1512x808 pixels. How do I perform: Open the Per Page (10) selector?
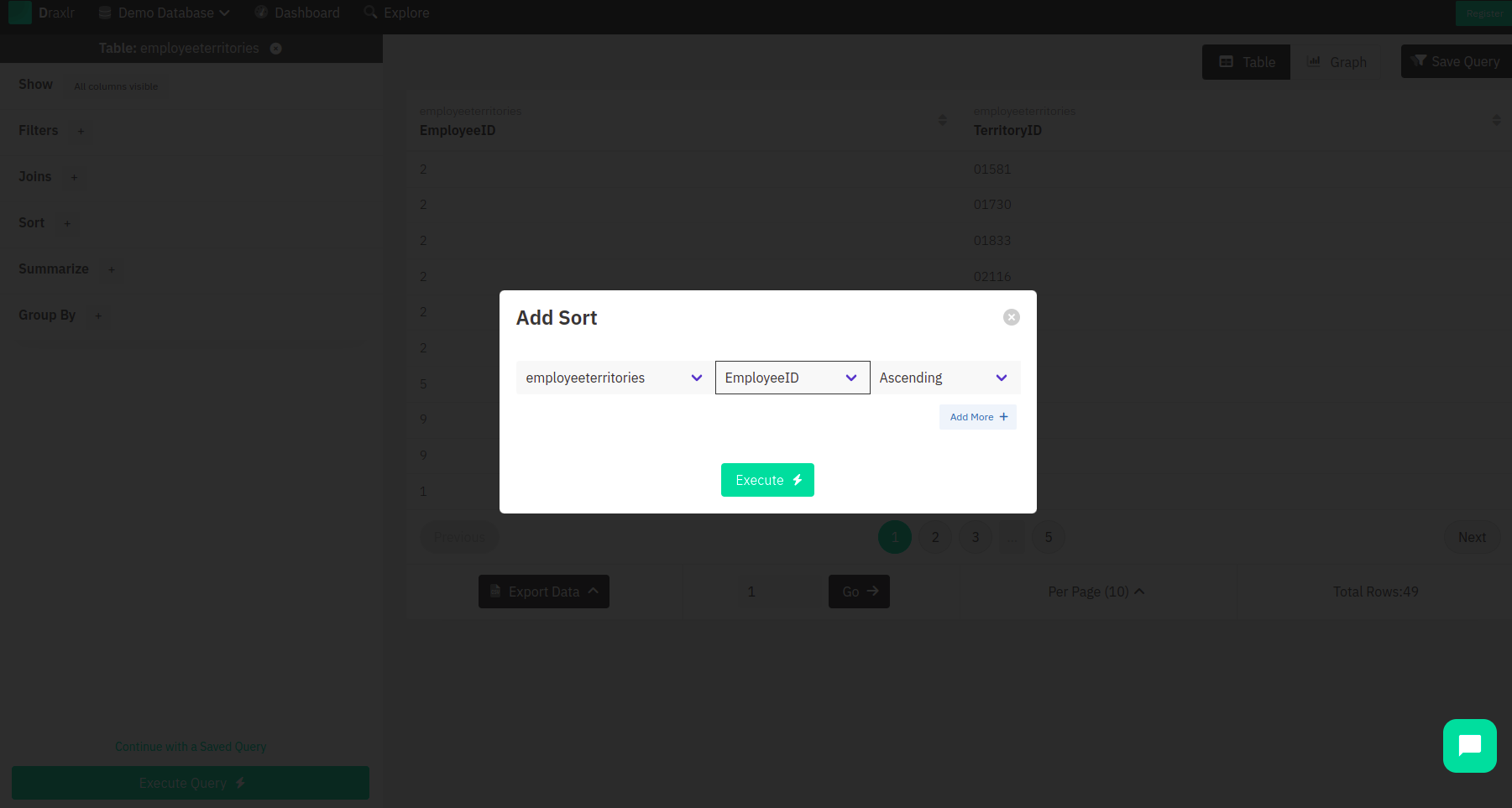coord(1096,592)
